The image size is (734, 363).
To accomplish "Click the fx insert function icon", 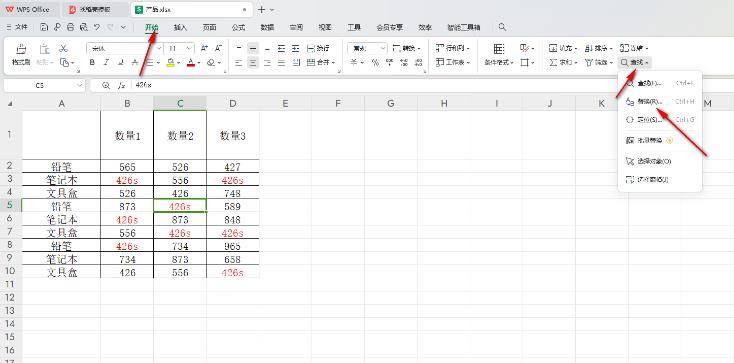I will (x=122, y=86).
